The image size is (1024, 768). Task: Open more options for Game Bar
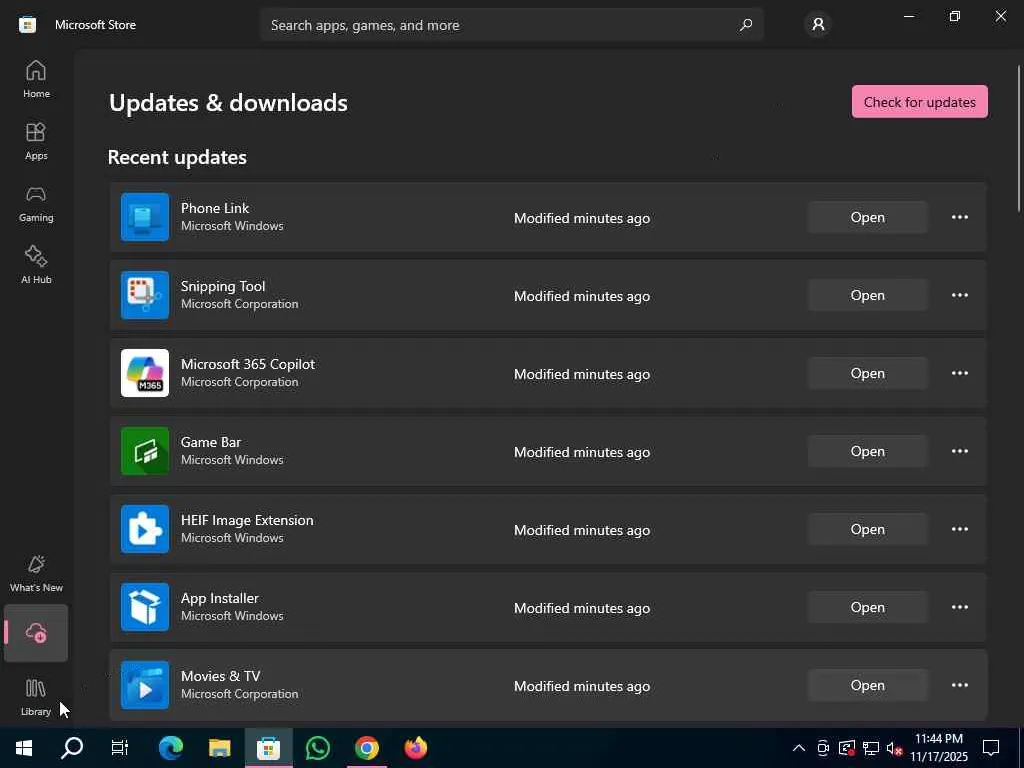point(959,451)
